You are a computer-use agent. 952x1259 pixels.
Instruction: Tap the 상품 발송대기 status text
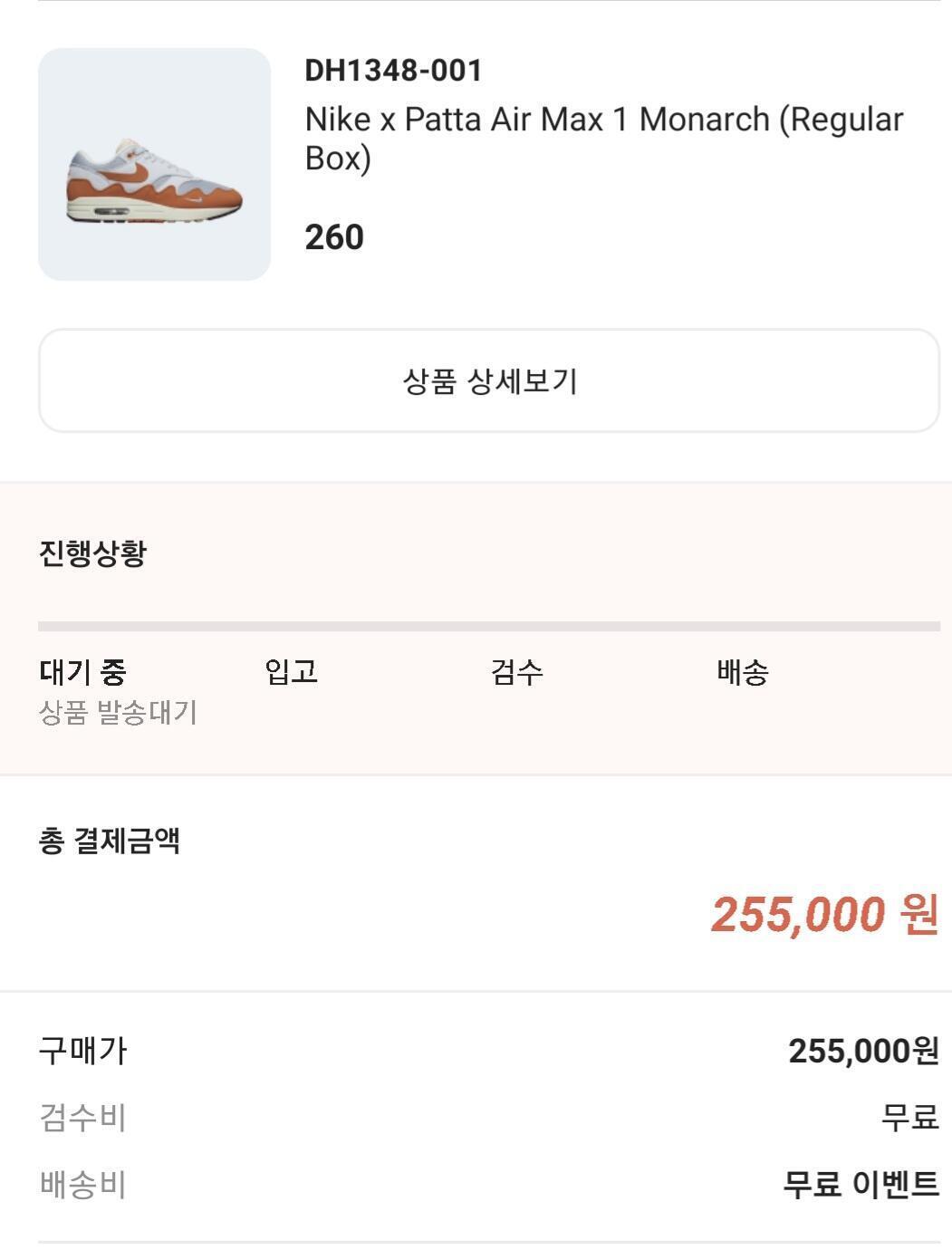click(118, 713)
